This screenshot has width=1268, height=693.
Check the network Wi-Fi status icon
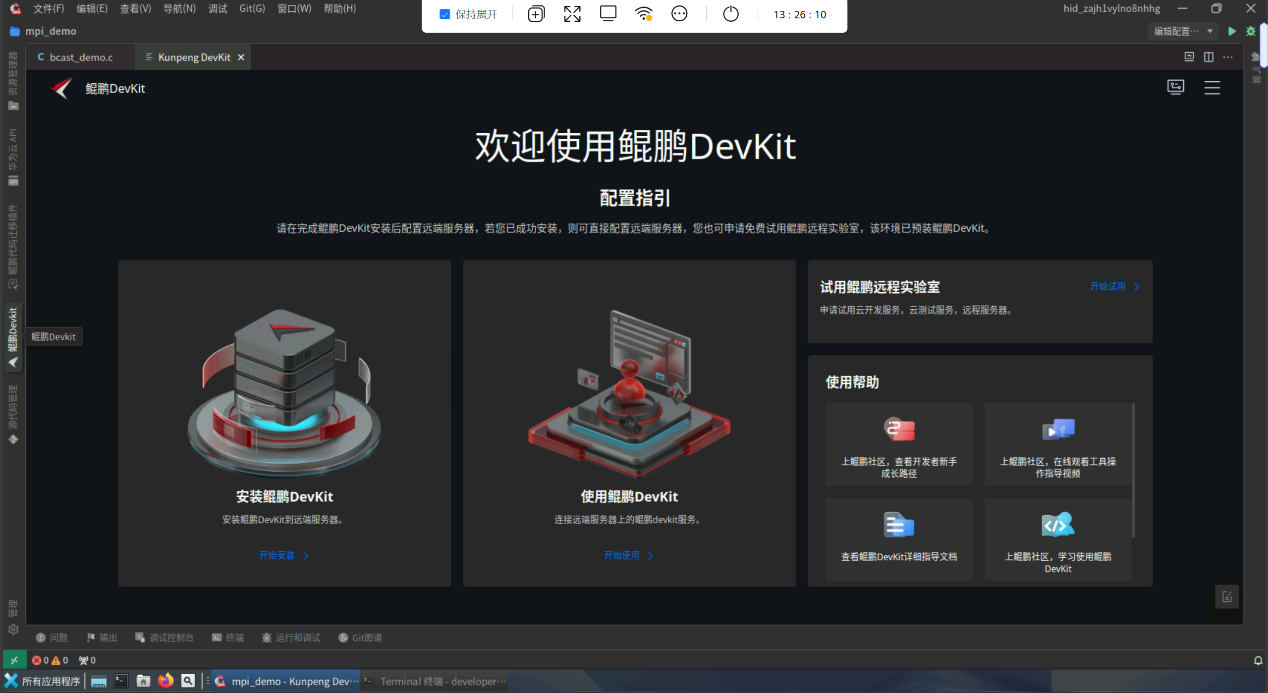tap(644, 14)
